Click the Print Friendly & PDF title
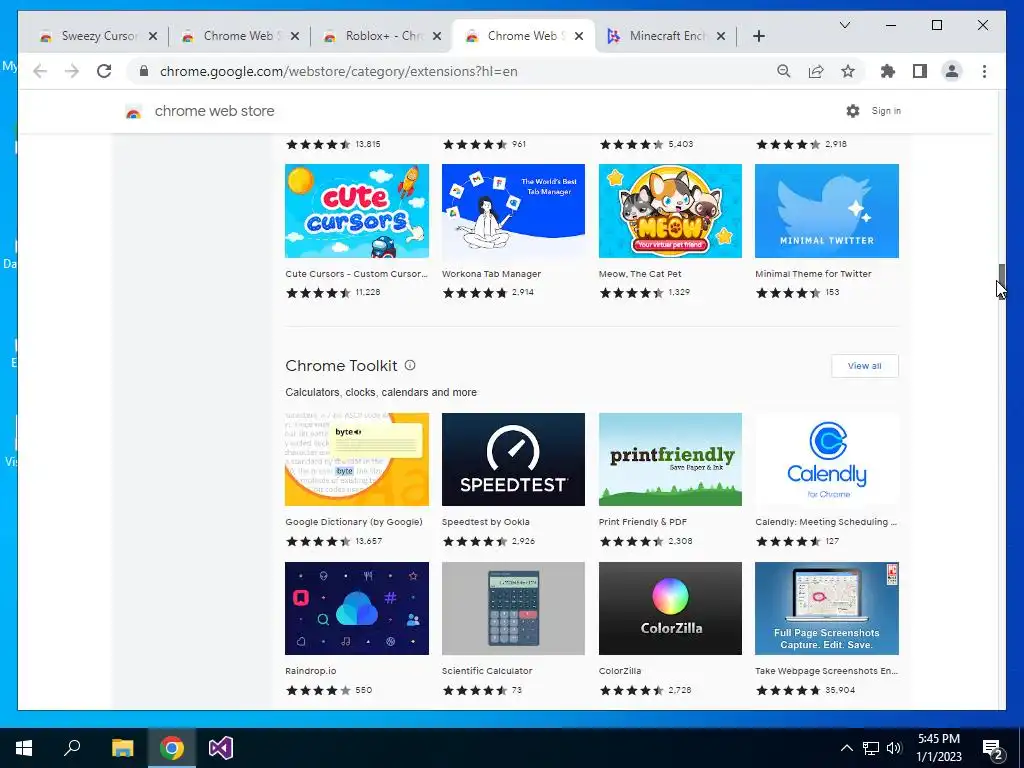Image resolution: width=1024 pixels, height=768 pixels. click(643, 522)
